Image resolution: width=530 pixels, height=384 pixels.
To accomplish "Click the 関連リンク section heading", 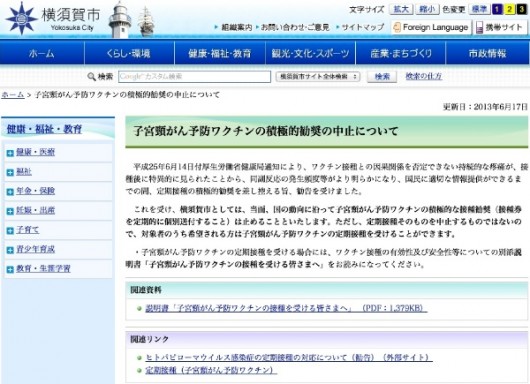I will click(150, 339).
